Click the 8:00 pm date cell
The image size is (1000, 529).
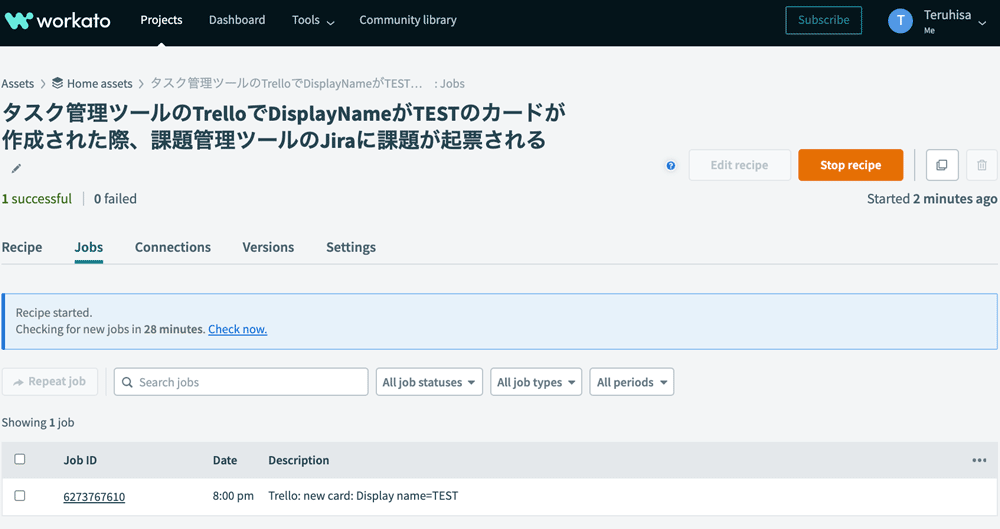[x=233, y=496]
